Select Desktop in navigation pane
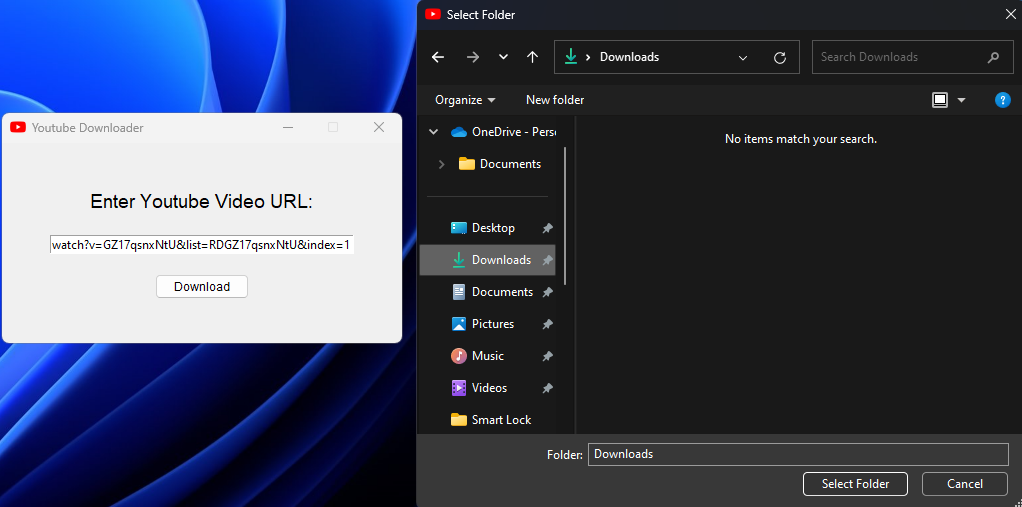1022x507 pixels. (x=483, y=228)
